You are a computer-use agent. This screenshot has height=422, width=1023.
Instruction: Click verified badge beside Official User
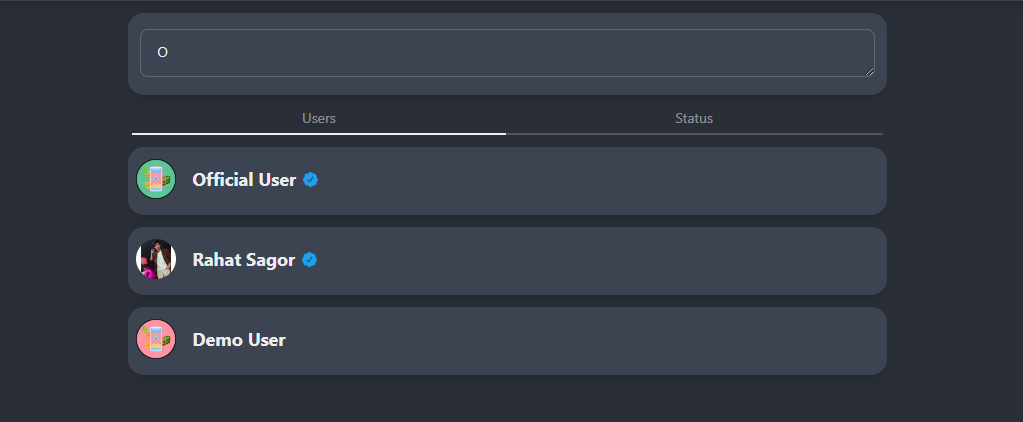(x=311, y=180)
